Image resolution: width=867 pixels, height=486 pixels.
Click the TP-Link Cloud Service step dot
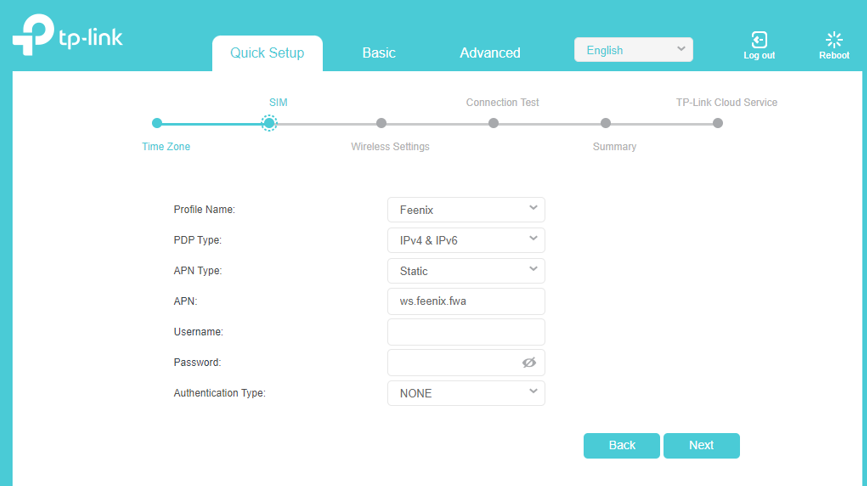pyautogui.click(x=718, y=123)
